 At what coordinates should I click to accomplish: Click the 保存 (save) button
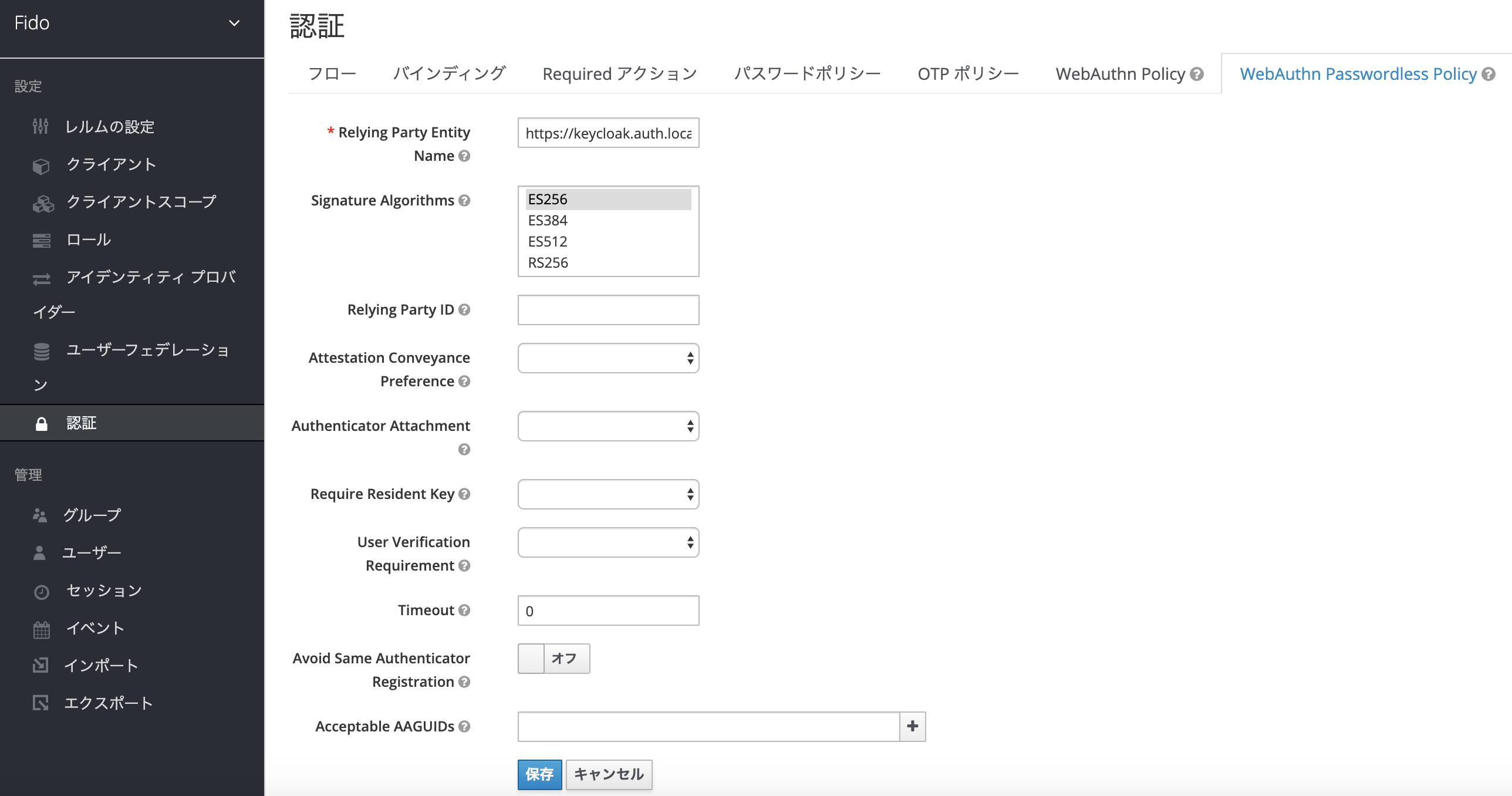click(x=539, y=774)
